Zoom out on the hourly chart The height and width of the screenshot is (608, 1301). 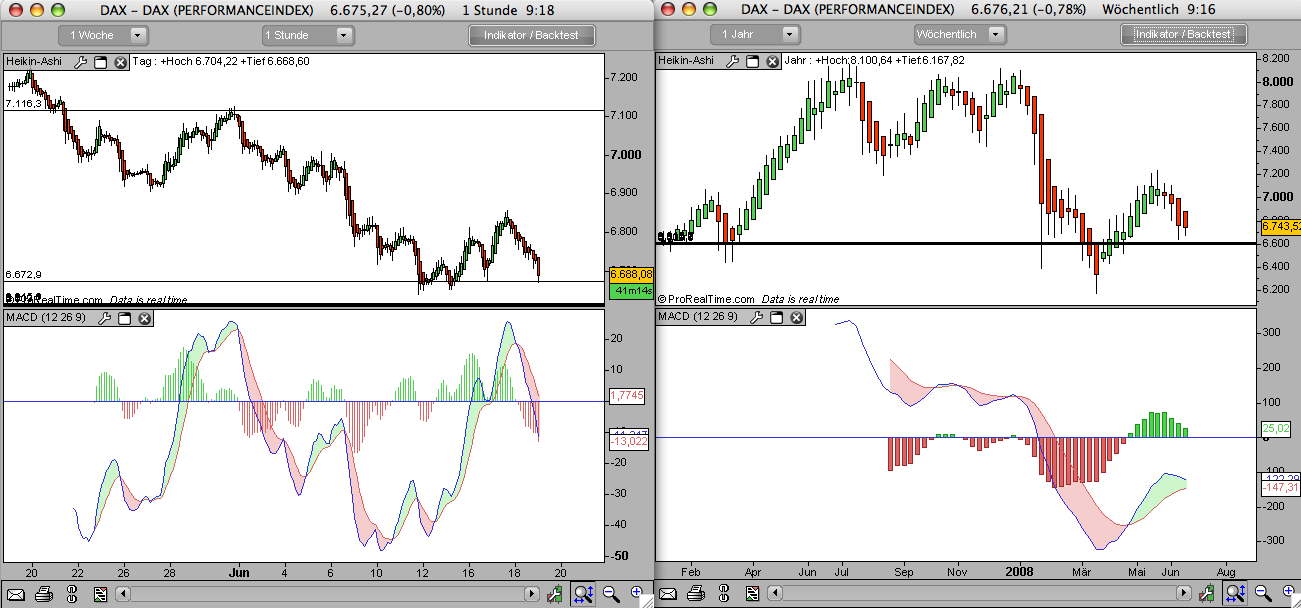click(611, 595)
